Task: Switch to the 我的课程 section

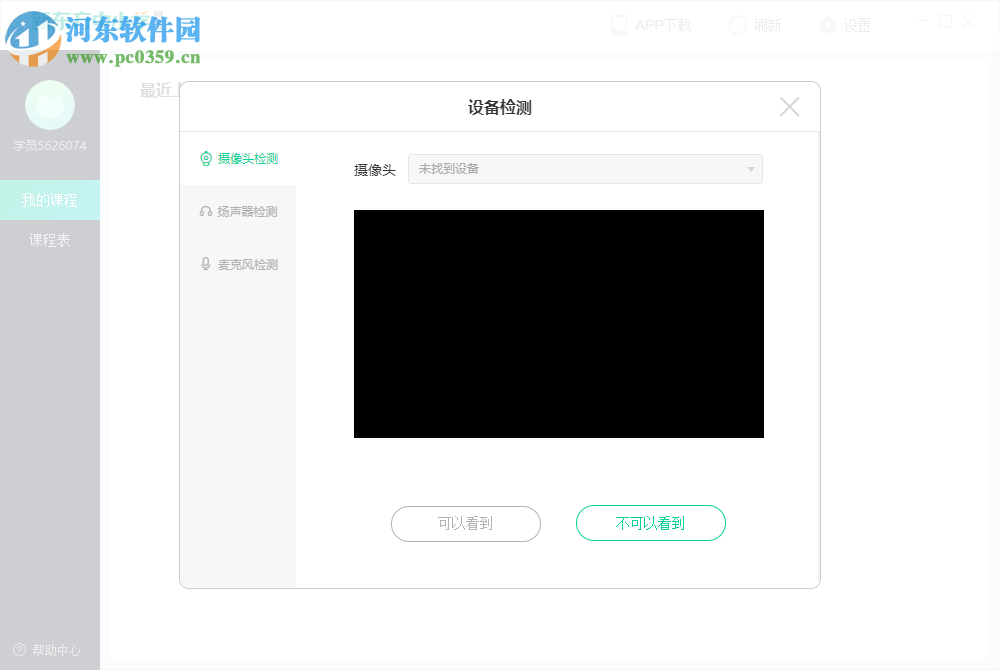Action: (50, 199)
